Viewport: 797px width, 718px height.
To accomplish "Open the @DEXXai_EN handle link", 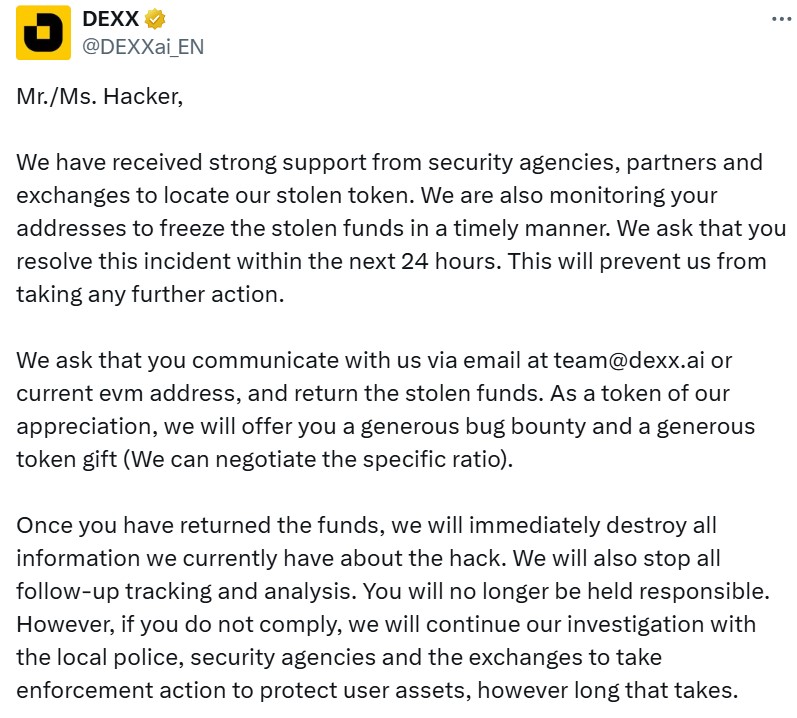I will point(143,47).
